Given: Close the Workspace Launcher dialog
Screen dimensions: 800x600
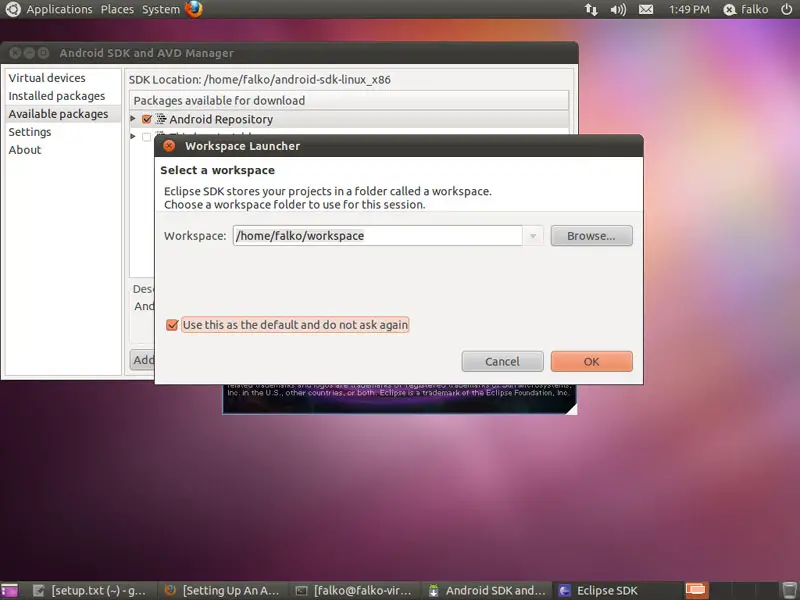Looking at the screenshot, I should tap(169, 146).
